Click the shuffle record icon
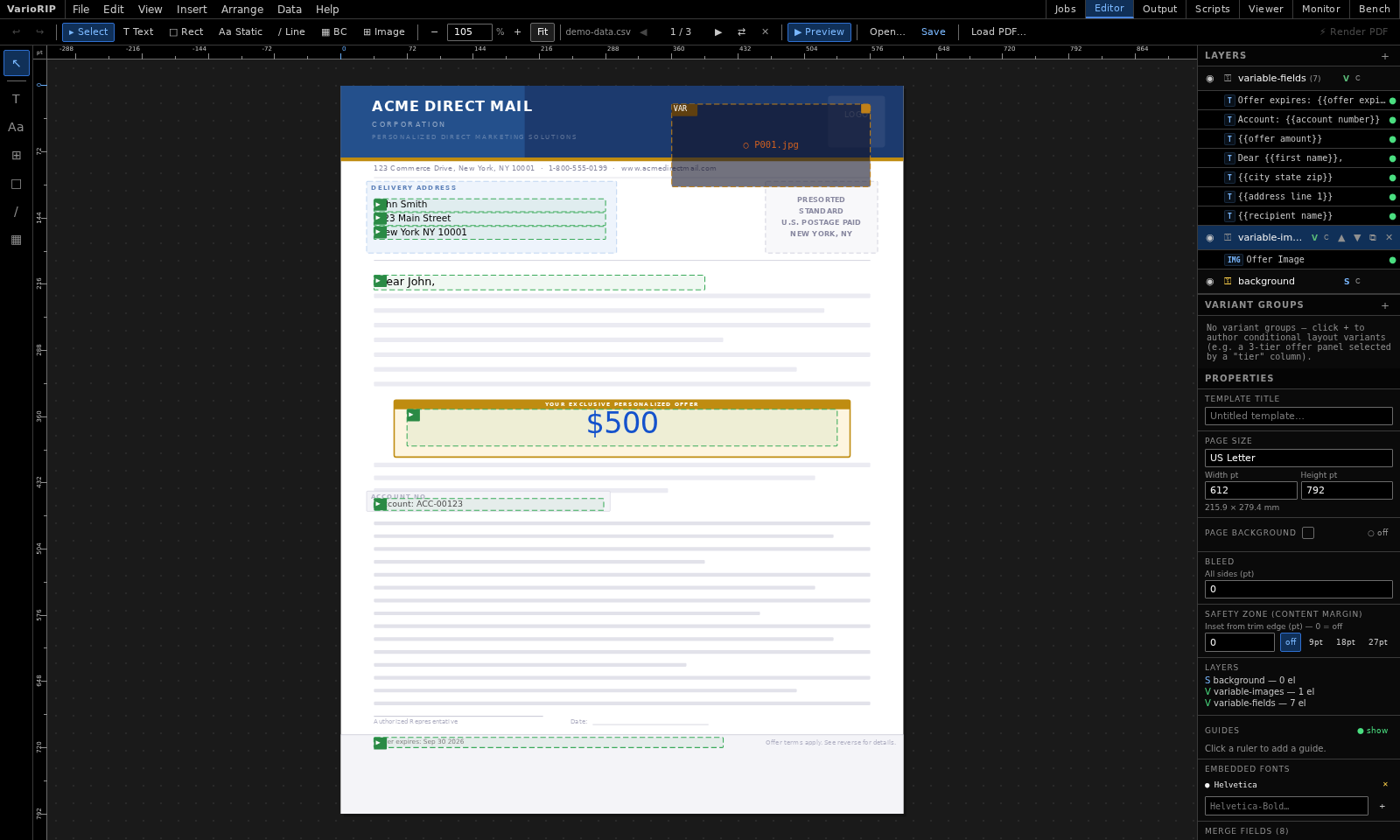 (x=742, y=32)
